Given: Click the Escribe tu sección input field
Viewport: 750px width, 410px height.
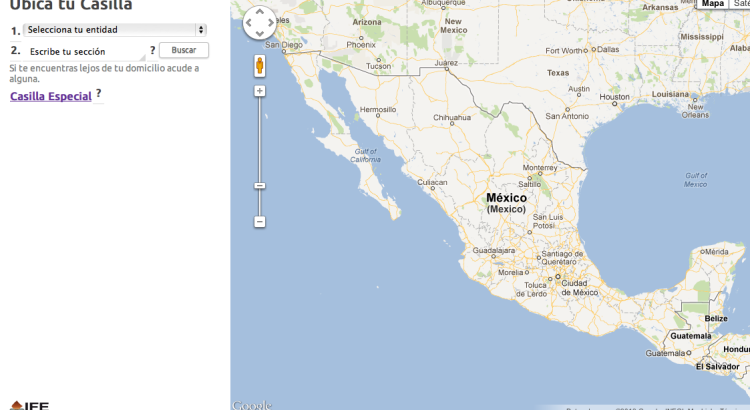Looking at the screenshot, I should tap(86, 52).
